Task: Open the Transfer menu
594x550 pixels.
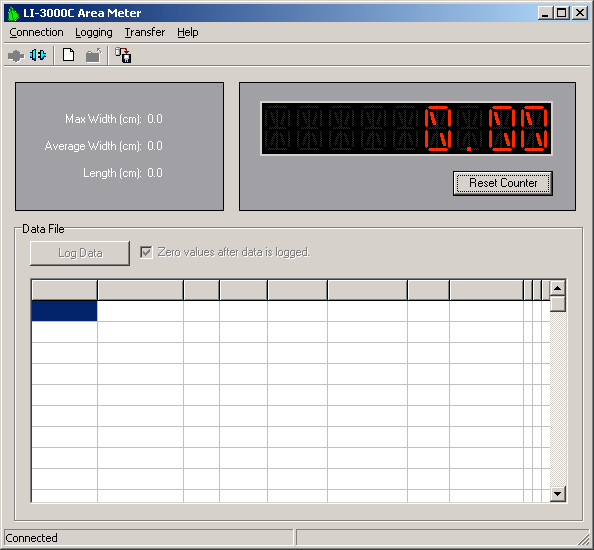Action: tap(145, 33)
